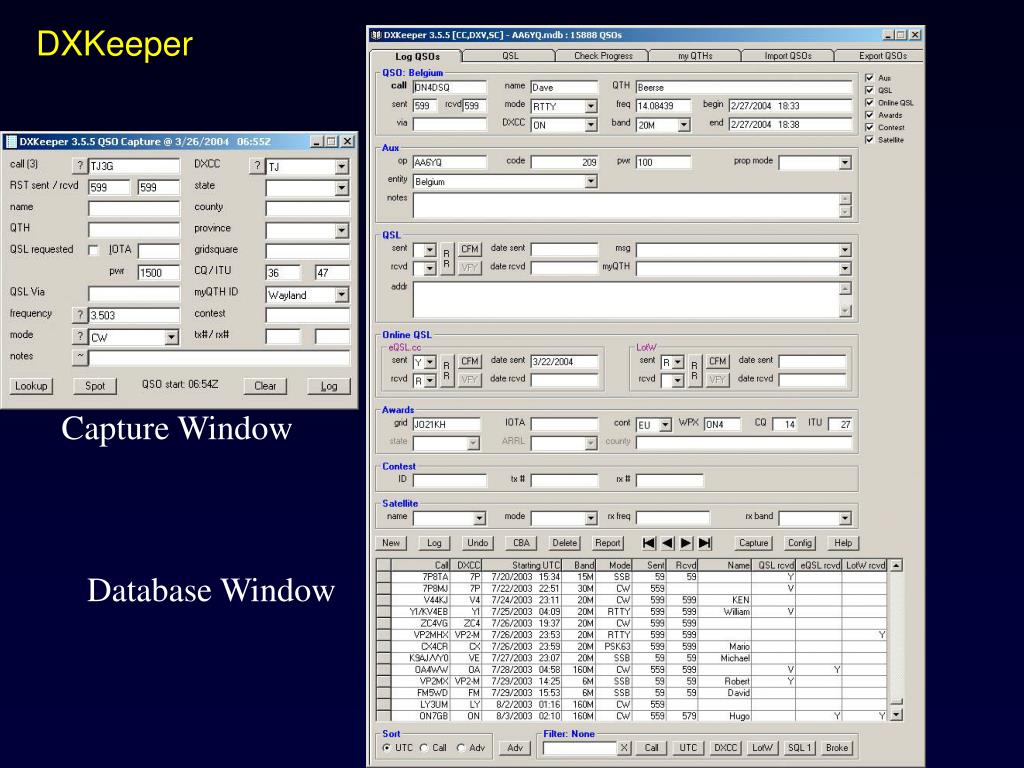Viewport: 1024px width, 768px height.
Task: Click the Undo button
Action: pyautogui.click(x=477, y=543)
